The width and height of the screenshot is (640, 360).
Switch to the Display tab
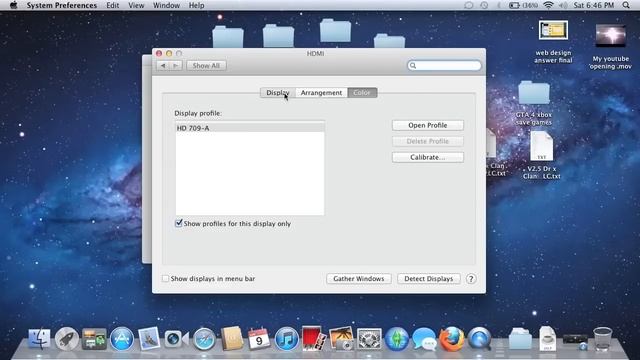pyautogui.click(x=278, y=93)
